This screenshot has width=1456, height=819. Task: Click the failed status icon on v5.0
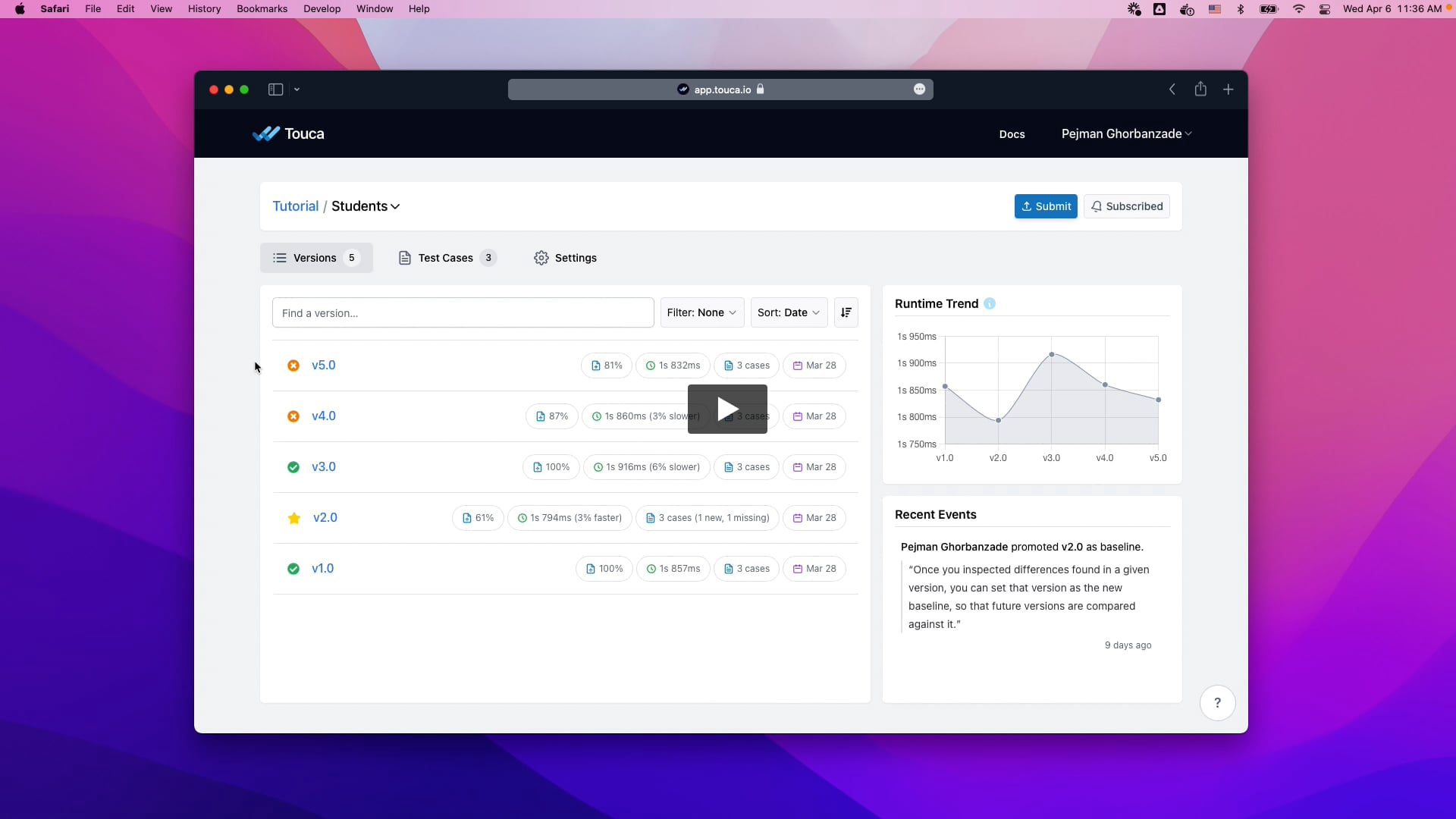coord(293,366)
